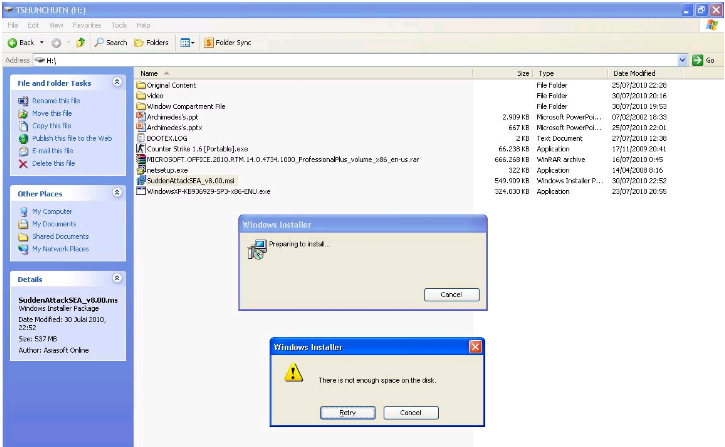Close the Windows Installer warning dialog

click(475, 347)
